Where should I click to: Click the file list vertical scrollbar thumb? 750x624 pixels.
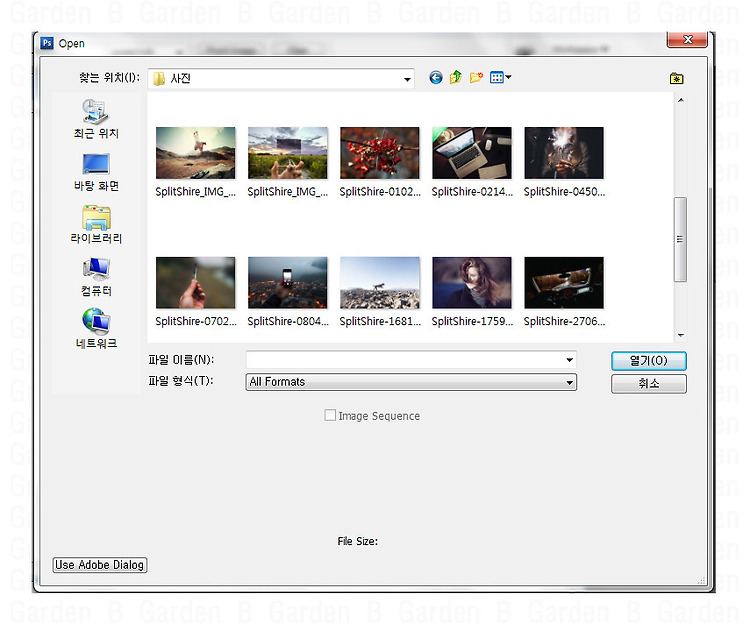pos(680,239)
